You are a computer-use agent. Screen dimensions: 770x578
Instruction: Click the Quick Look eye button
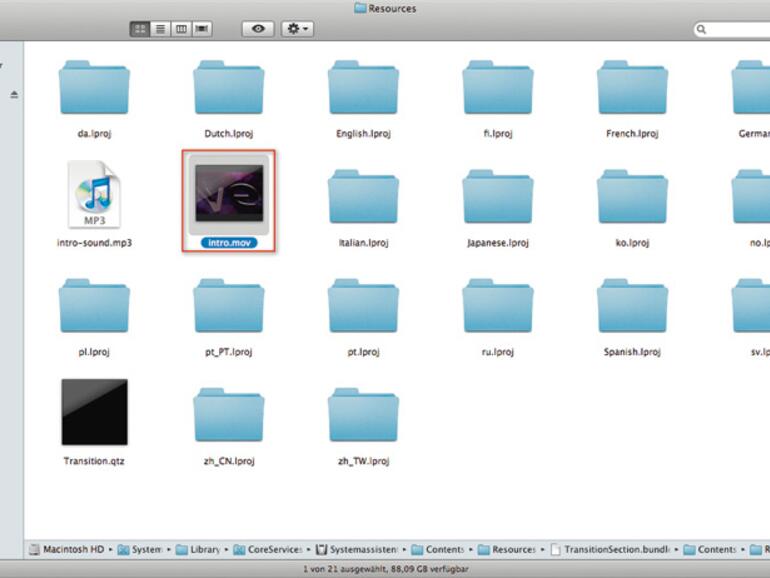coord(258,29)
